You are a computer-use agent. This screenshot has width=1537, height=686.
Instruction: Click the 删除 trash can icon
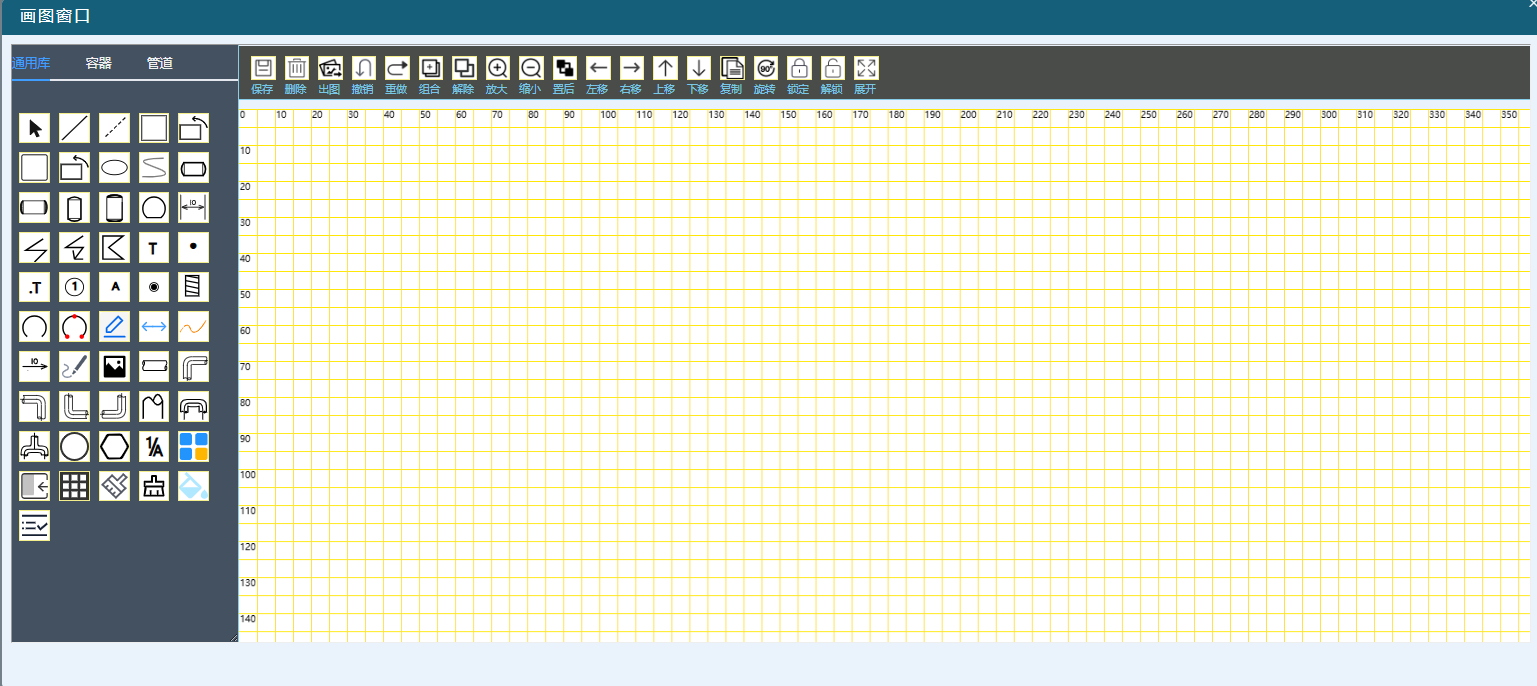point(297,68)
